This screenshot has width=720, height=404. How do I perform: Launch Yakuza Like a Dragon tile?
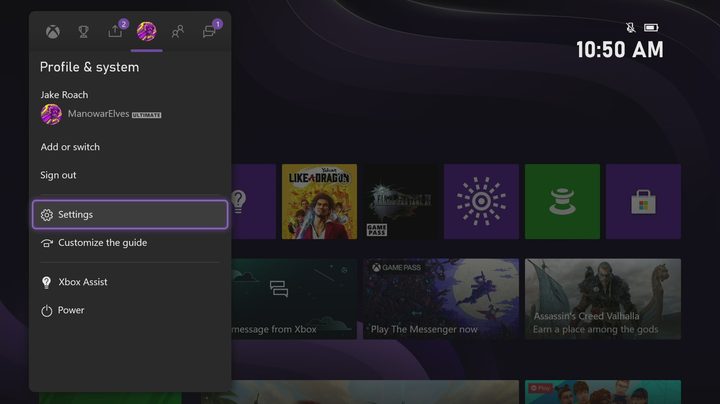319,202
